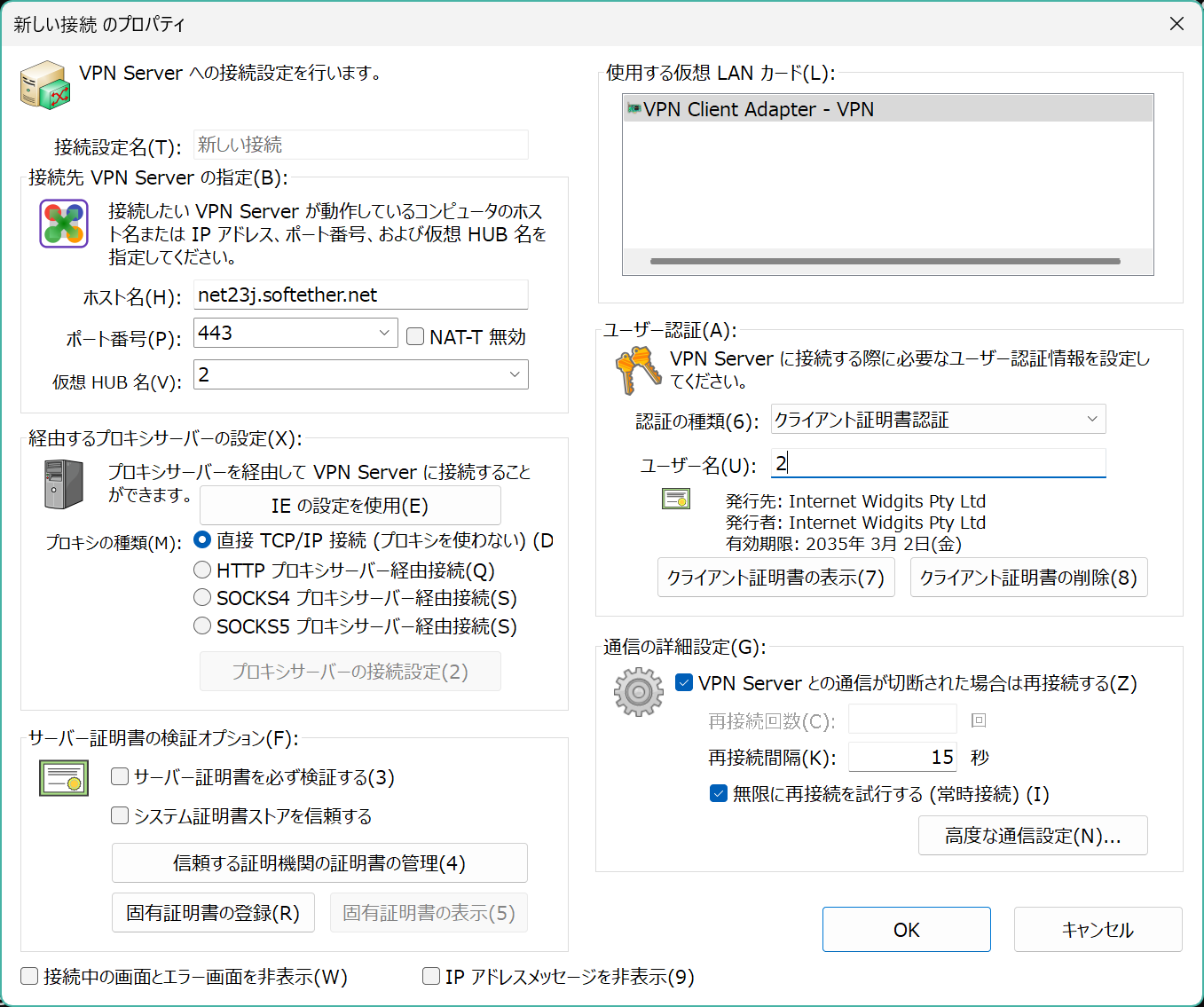Open the 認証の種類 dropdown
Screen dimensions: 1204x1007
tap(1092, 419)
